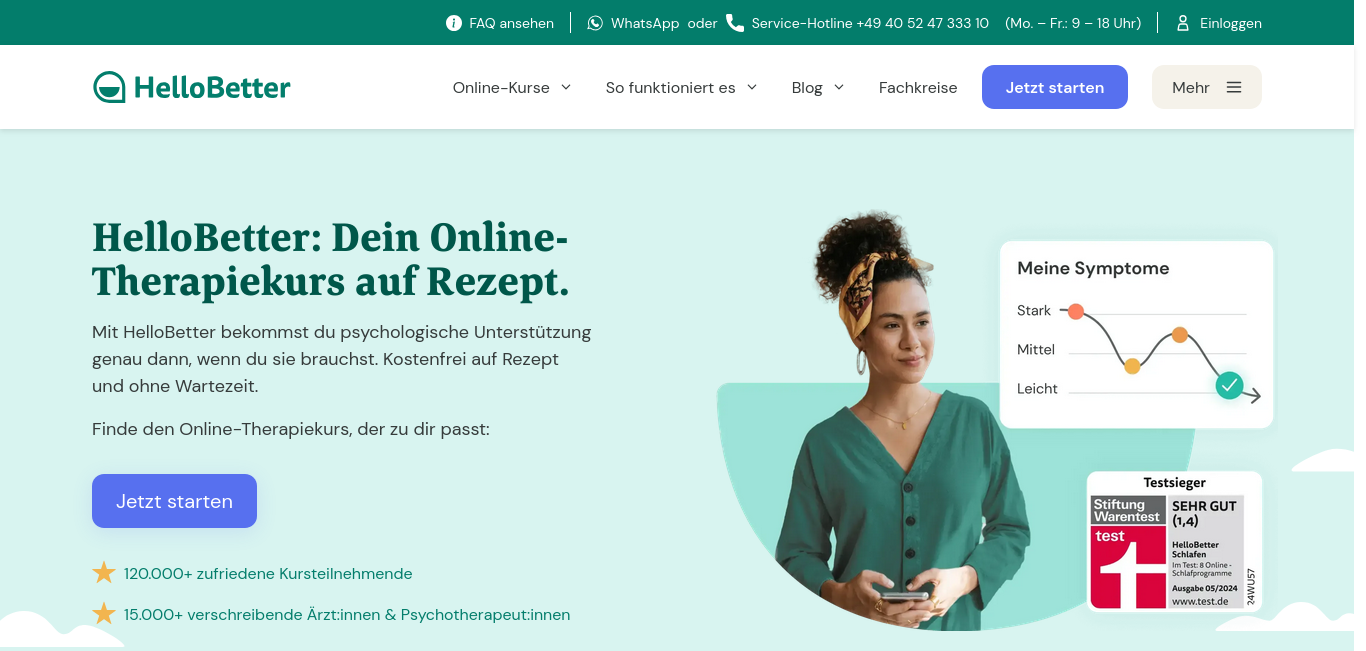Click Jetzt starten in the header

[1055, 87]
